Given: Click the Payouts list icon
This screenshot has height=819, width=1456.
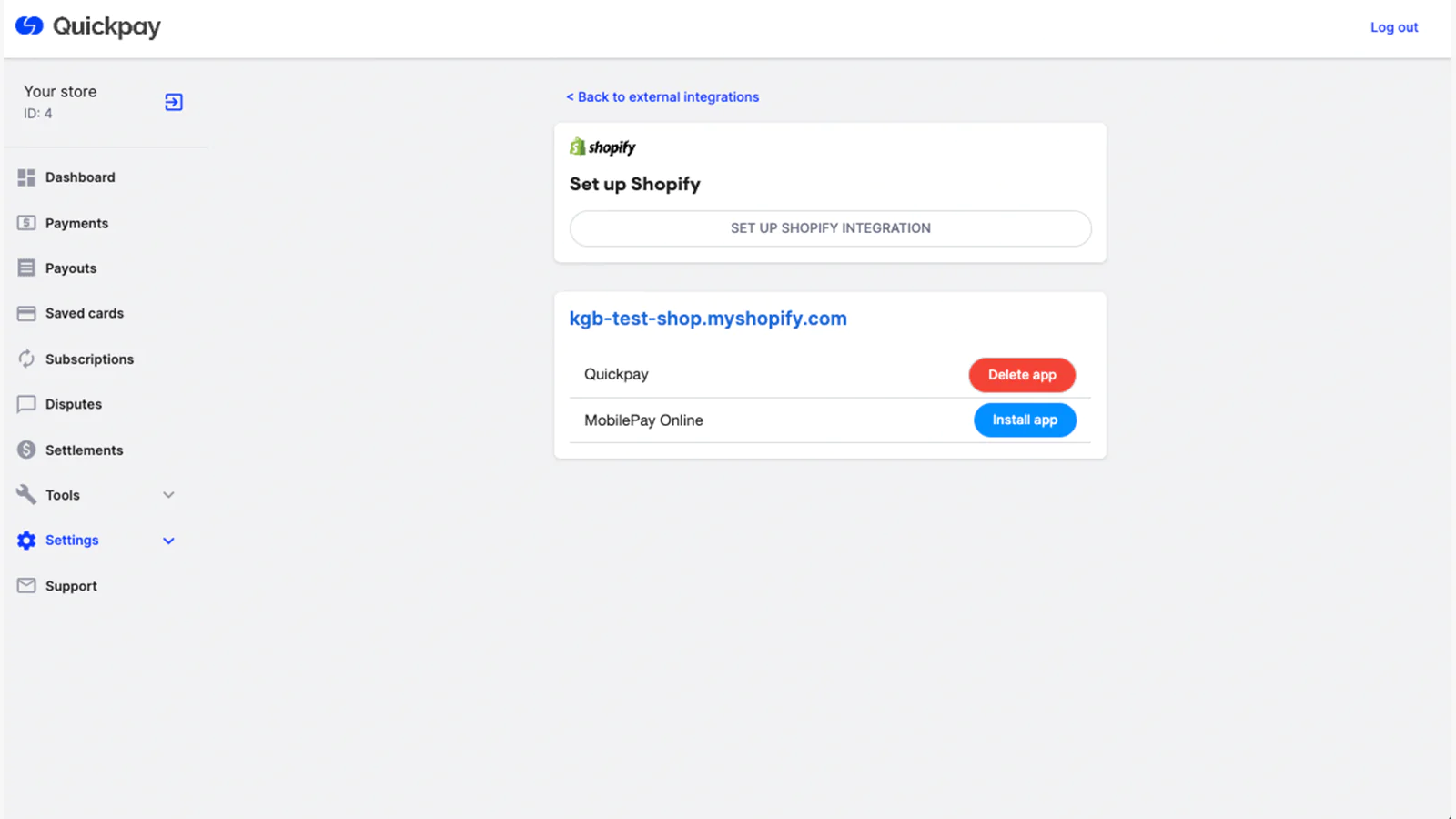Looking at the screenshot, I should click(x=26, y=268).
